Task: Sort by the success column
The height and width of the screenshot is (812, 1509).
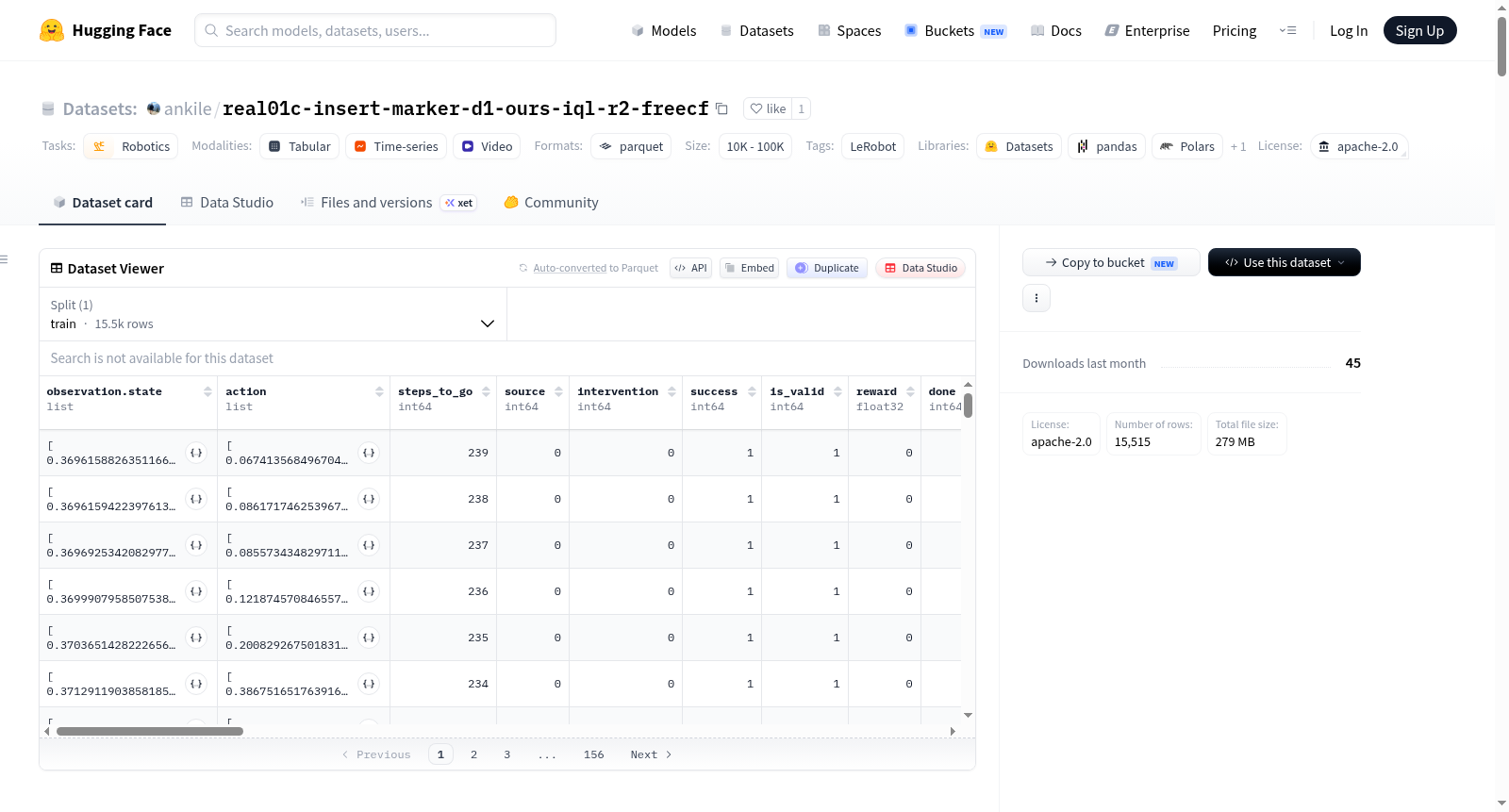Action: 752,391
